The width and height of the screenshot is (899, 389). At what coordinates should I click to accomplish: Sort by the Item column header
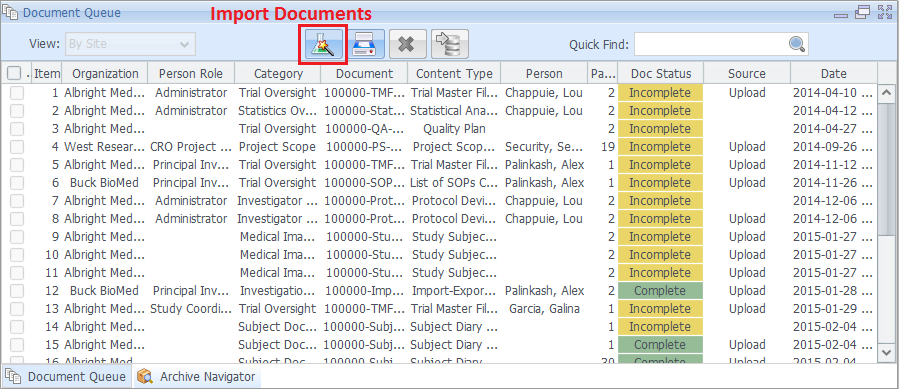click(47, 73)
